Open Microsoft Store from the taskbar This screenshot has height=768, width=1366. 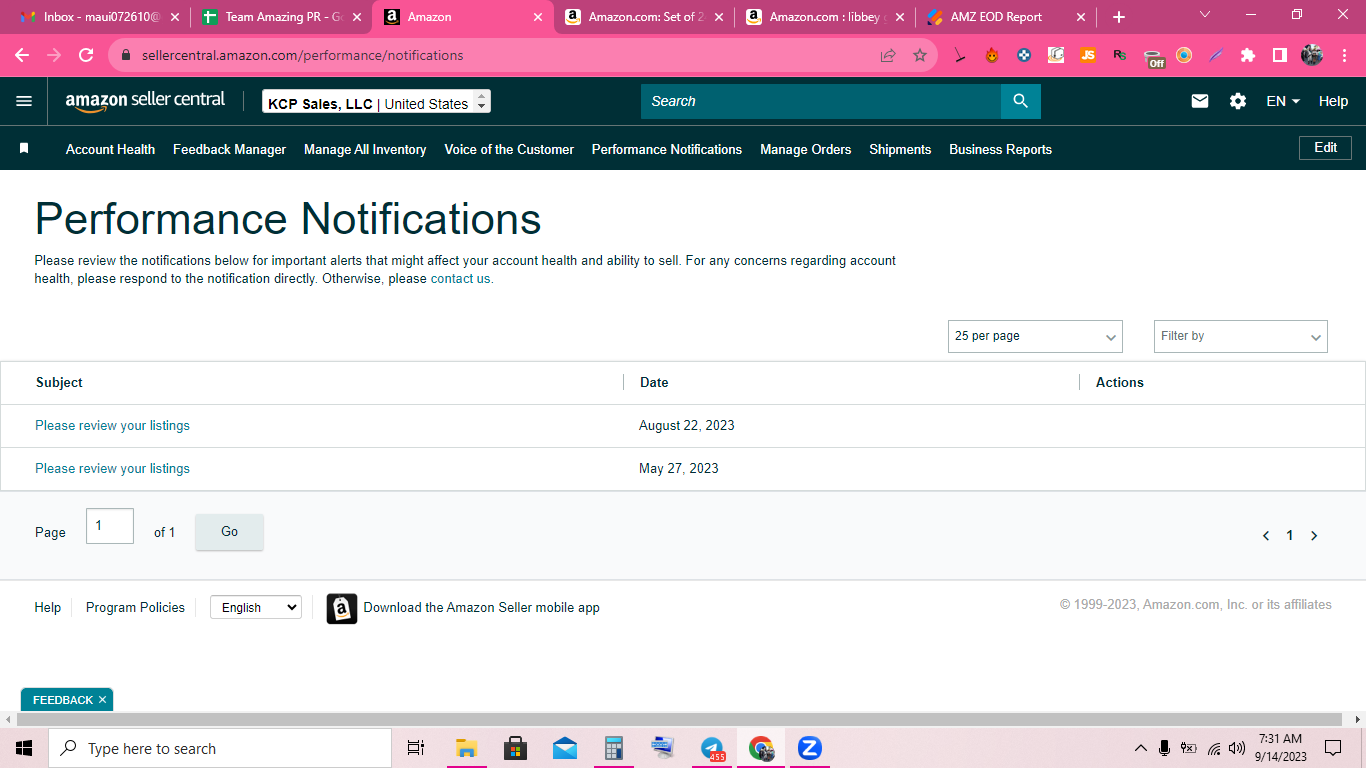516,748
